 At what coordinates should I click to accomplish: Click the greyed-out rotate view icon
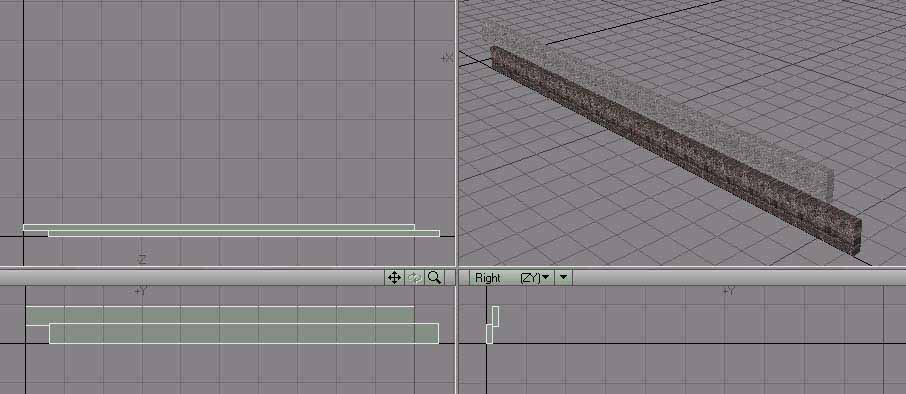pos(414,278)
